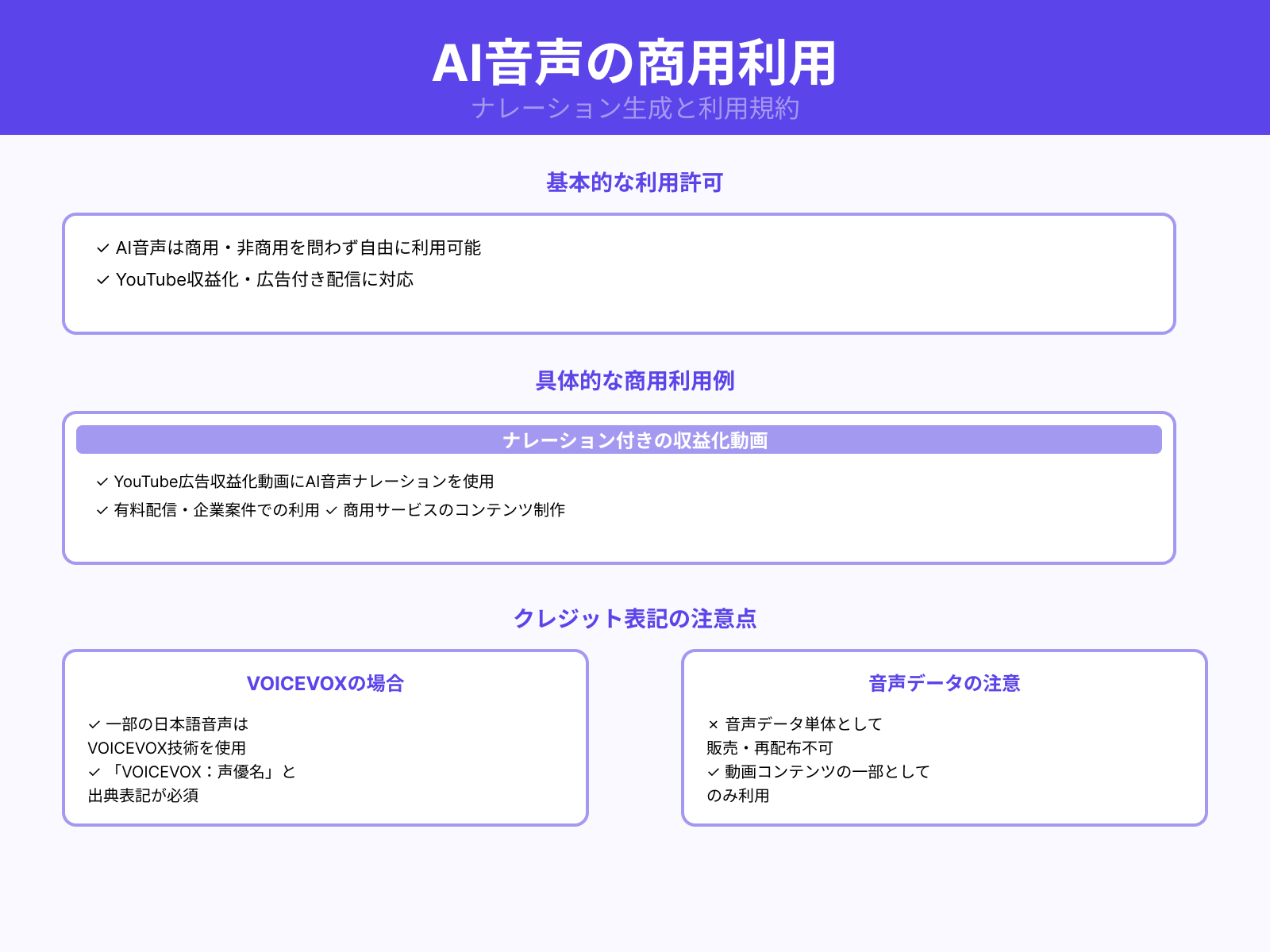
Task: Select the checkmark next to YouTube収益化 line
Action: pos(102,279)
